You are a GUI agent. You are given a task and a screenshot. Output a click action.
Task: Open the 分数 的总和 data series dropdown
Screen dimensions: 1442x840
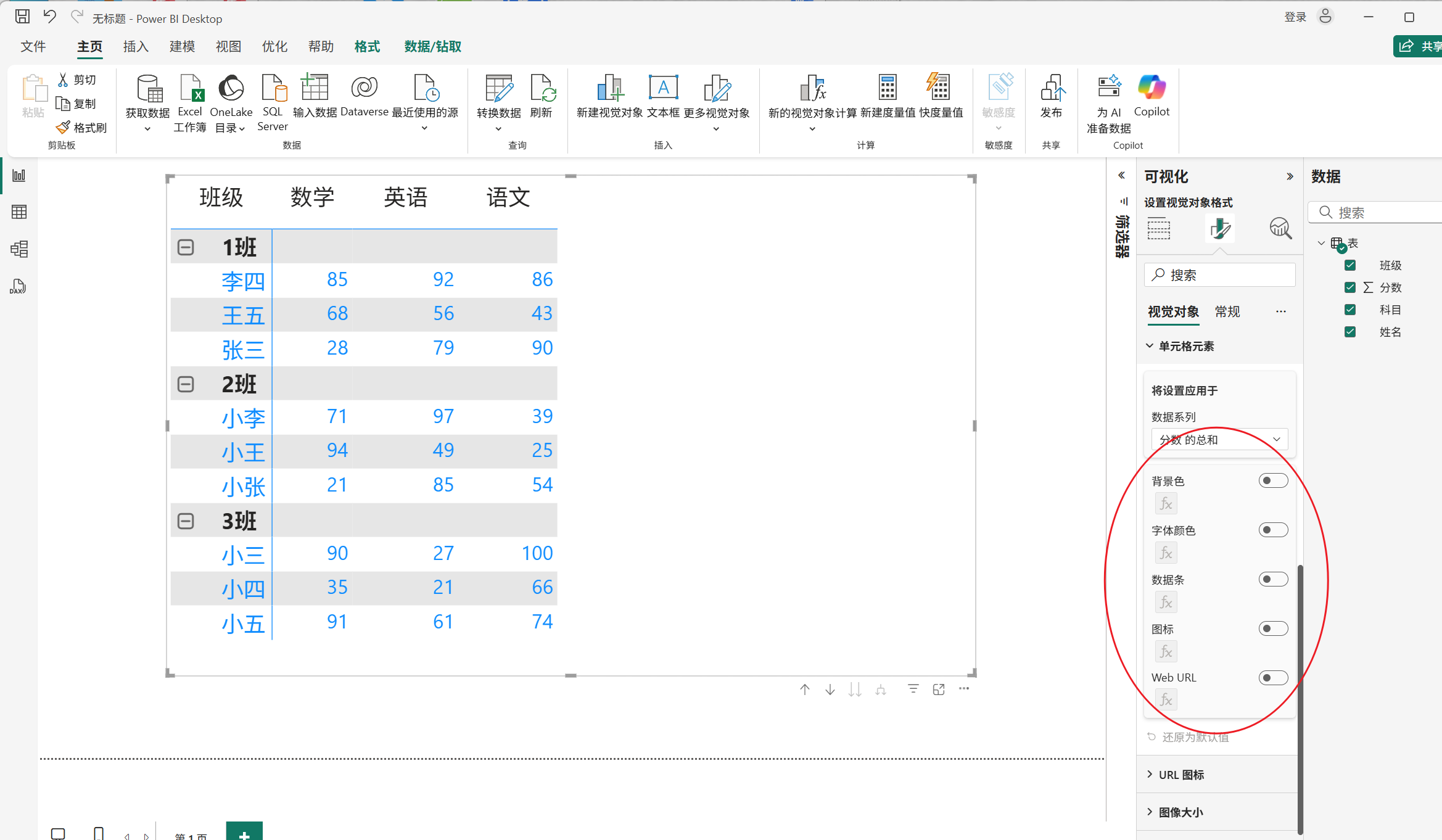tap(1219, 440)
